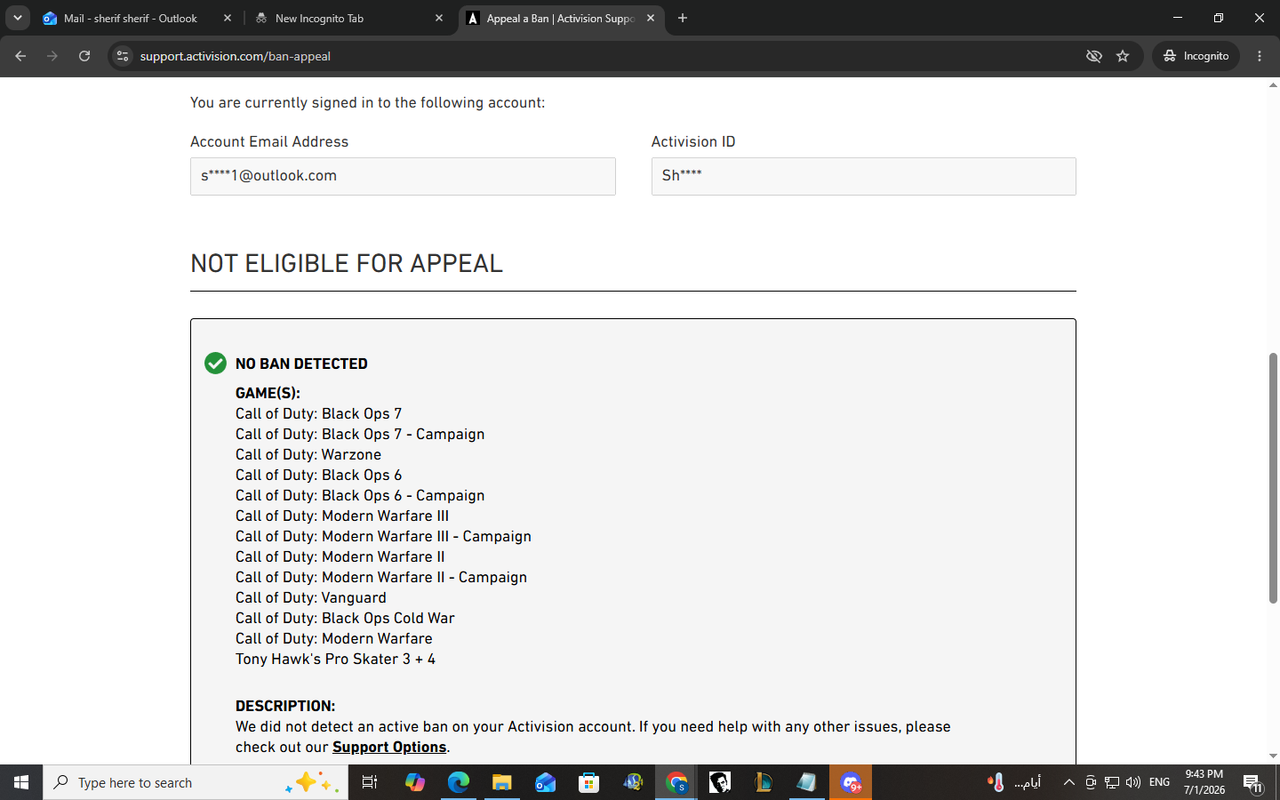Open Microsoft Store from the taskbar
Image resolution: width=1280 pixels, height=800 pixels.
pyautogui.click(x=589, y=782)
